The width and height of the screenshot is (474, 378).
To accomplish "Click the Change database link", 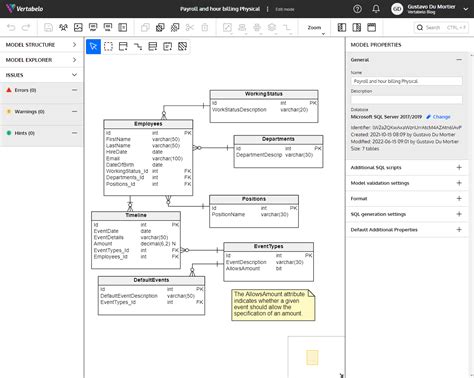I will coord(441,117).
